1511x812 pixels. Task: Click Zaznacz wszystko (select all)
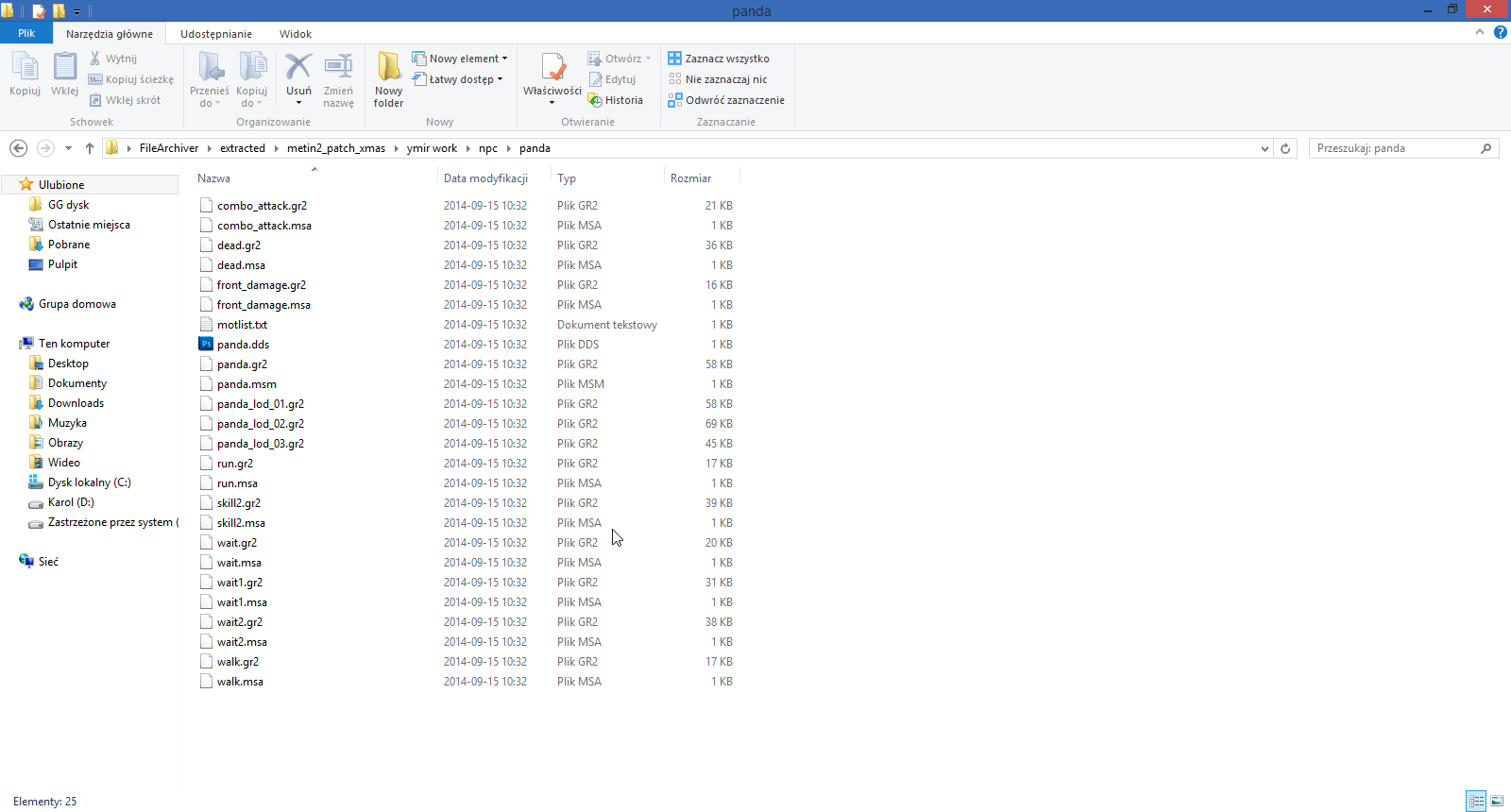pyautogui.click(x=719, y=59)
